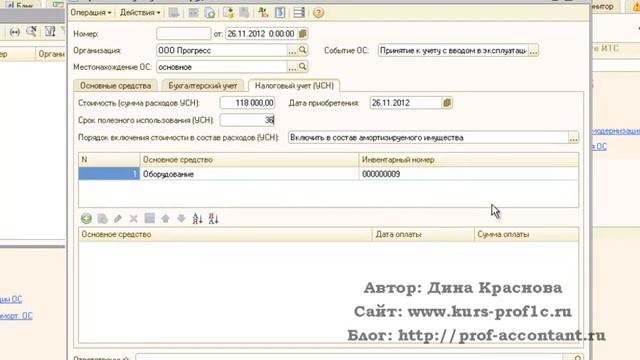Click the magnifier icon in Организация field
This screenshot has height=360, width=640.
pos(302,50)
